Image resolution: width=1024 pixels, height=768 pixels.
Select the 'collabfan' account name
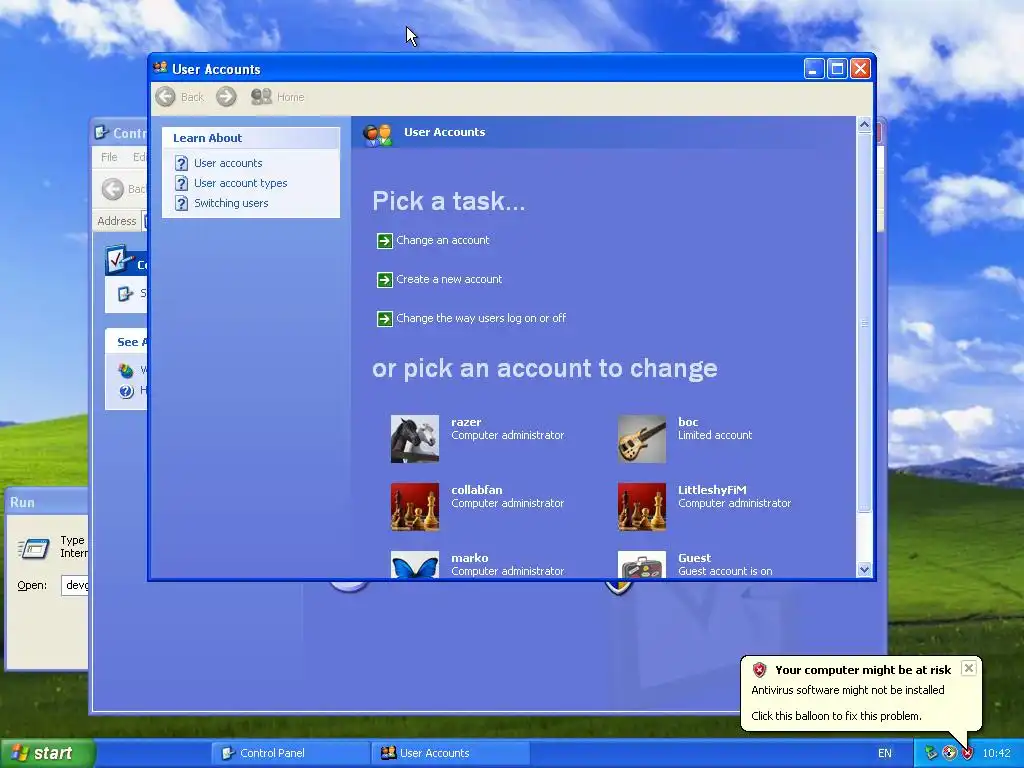click(x=477, y=490)
